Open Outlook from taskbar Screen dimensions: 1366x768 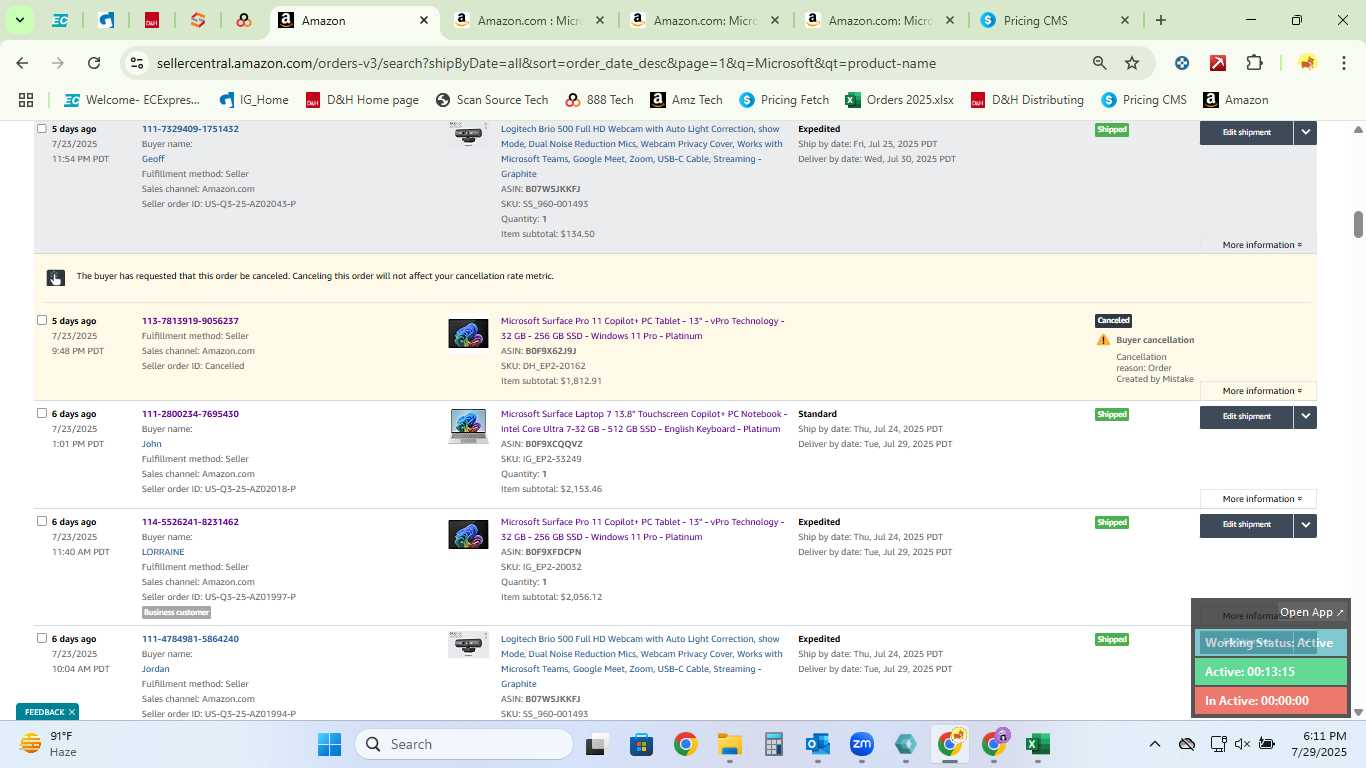[817, 744]
